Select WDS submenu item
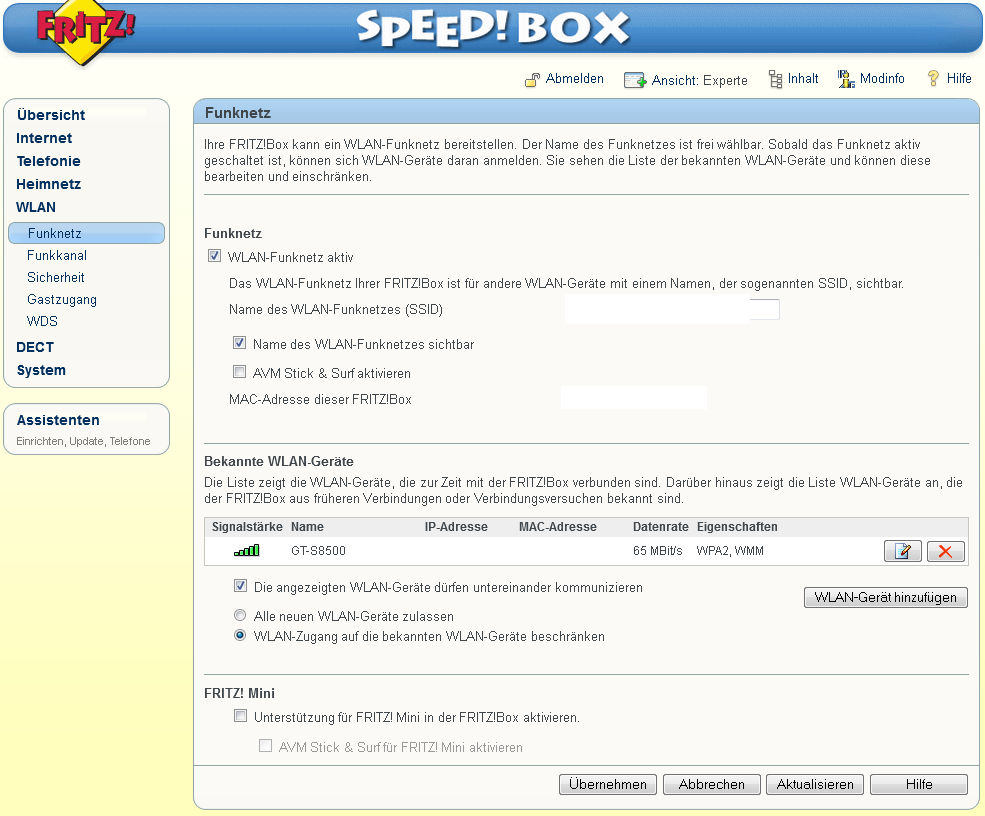Screen dimensions: 985x816 point(42,322)
